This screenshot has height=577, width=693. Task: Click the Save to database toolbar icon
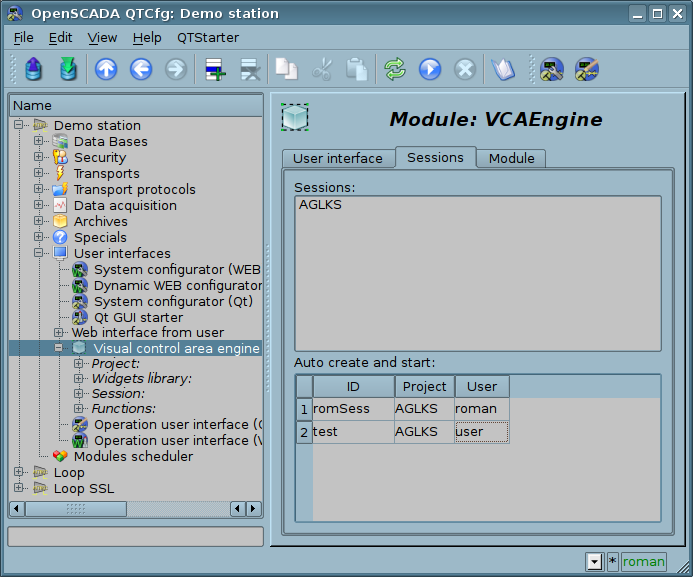(x=68, y=69)
